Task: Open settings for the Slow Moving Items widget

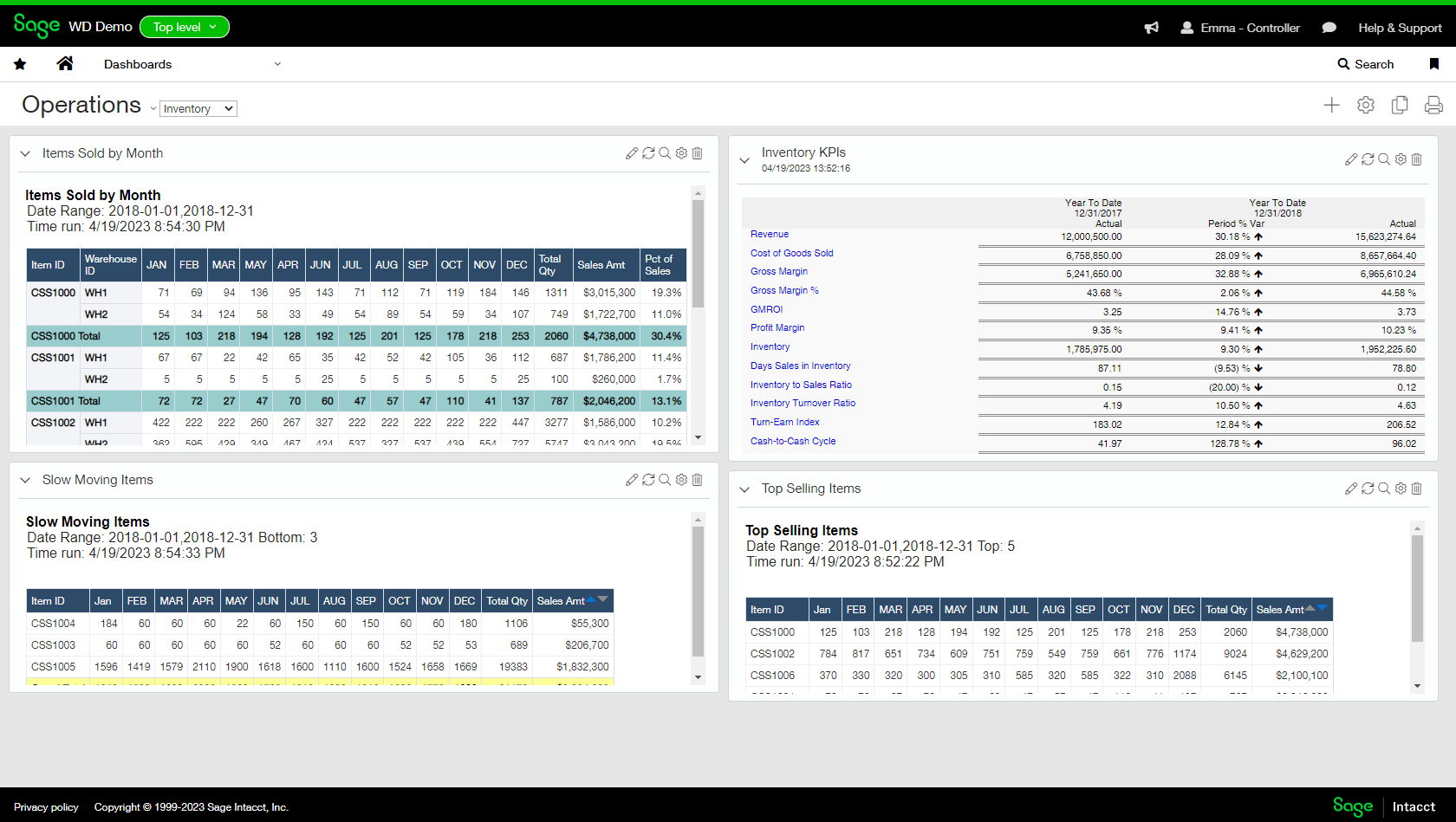Action: (680, 479)
